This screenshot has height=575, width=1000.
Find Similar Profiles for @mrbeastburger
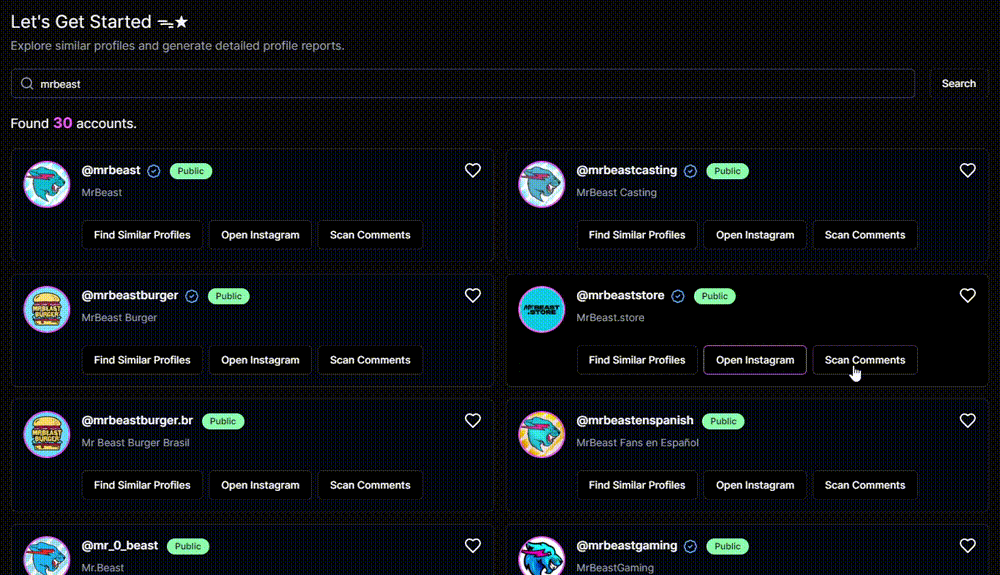[142, 360]
